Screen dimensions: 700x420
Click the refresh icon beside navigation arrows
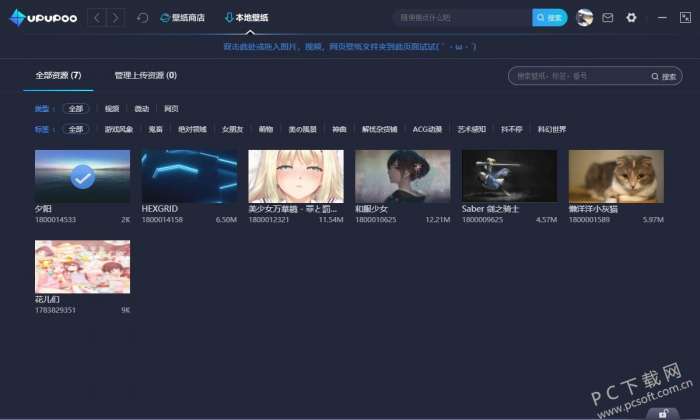tap(142, 18)
